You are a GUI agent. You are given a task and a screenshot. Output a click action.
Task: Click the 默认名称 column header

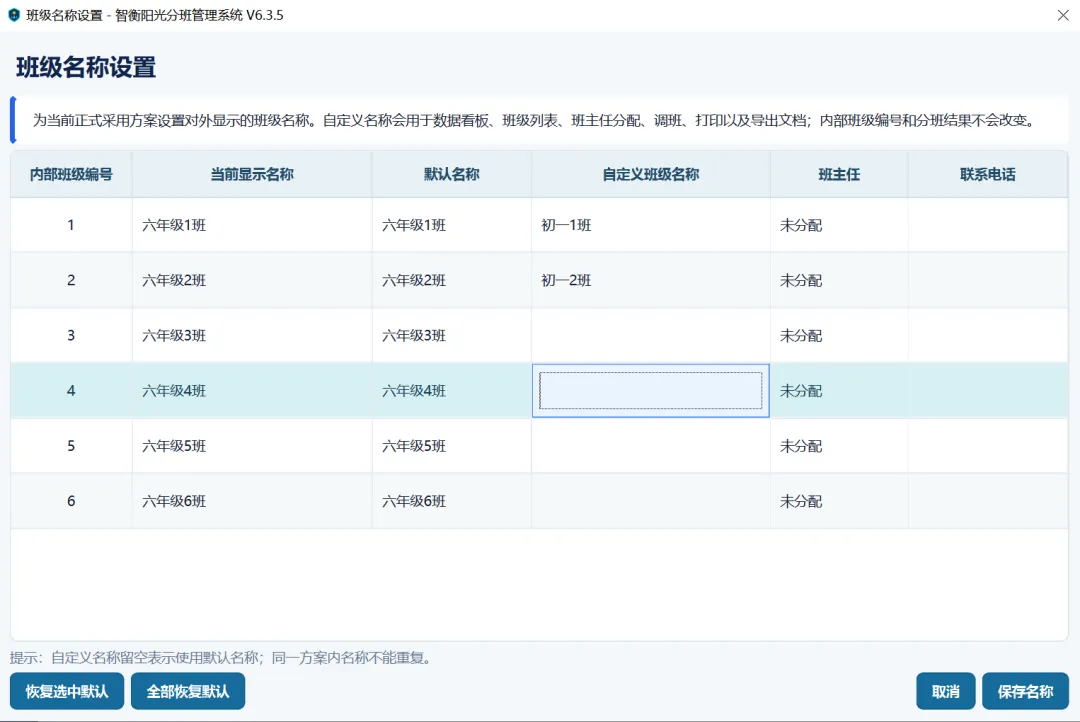click(x=452, y=174)
